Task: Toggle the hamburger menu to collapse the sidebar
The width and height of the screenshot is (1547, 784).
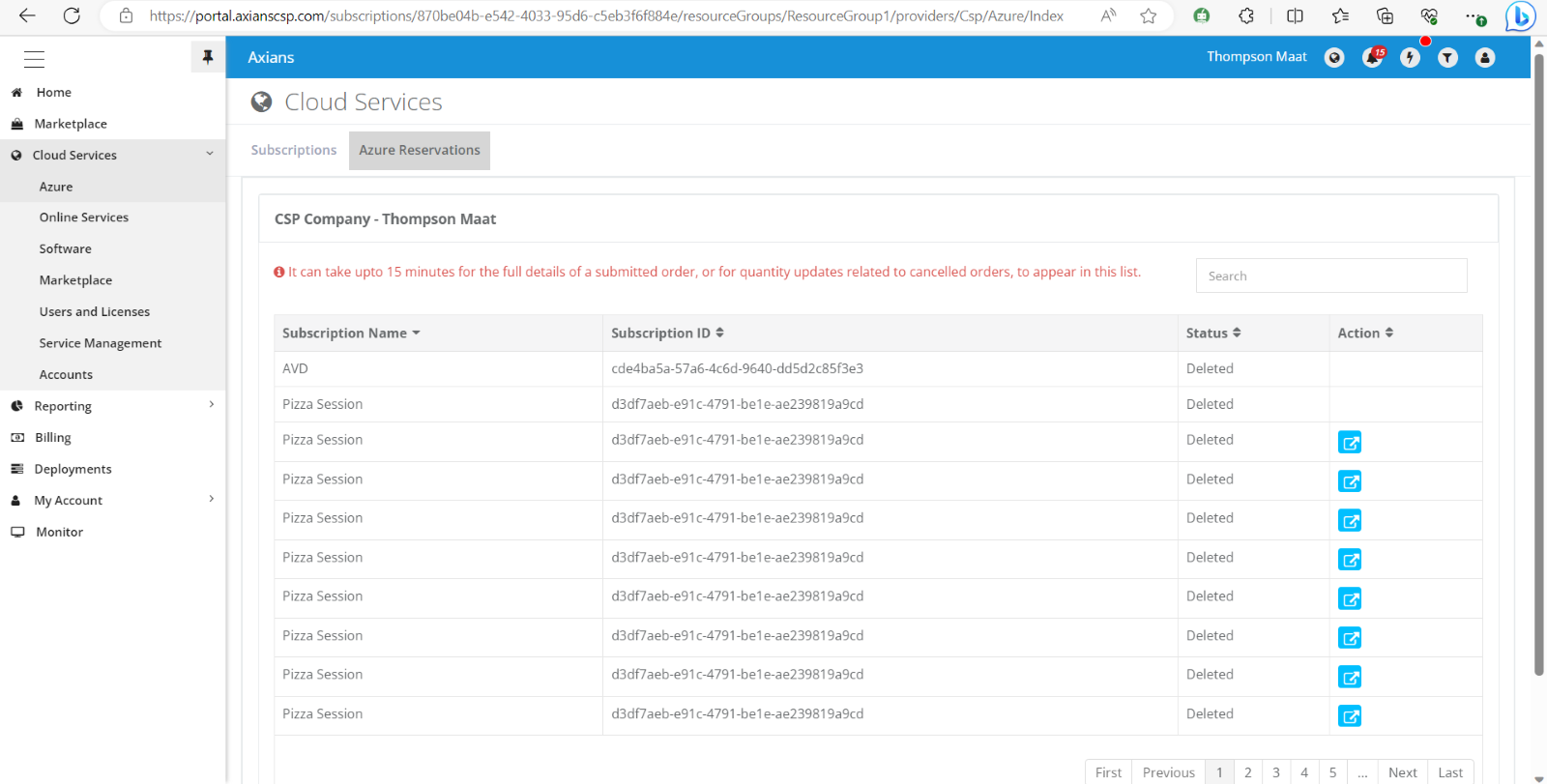Action: point(35,59)
